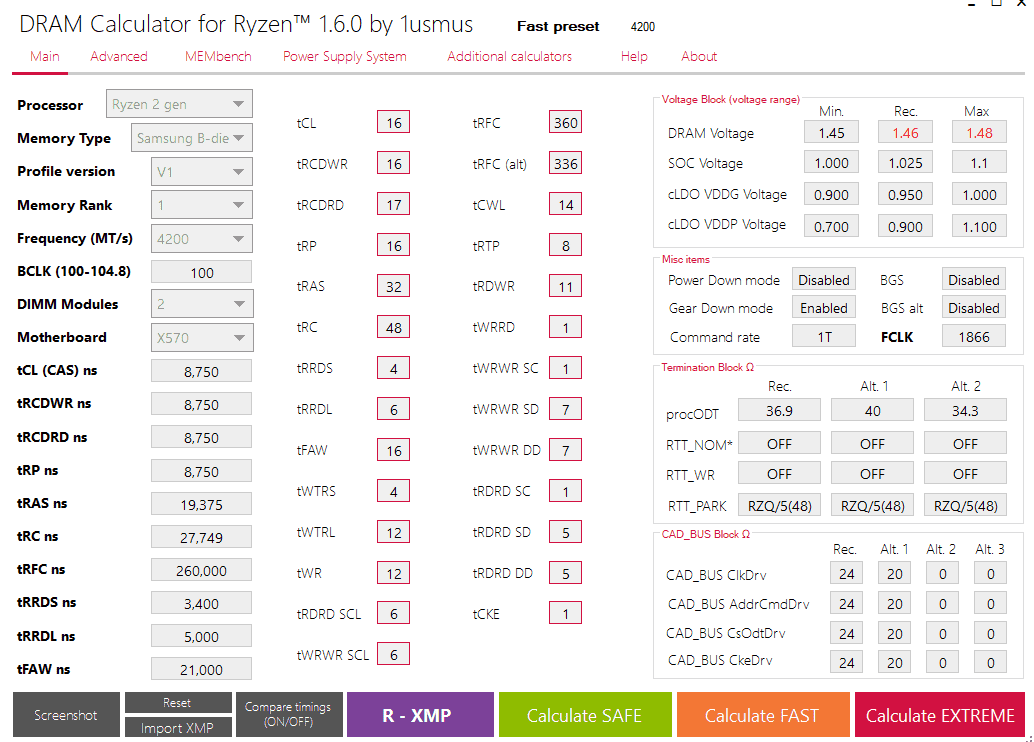
Task: Click procODT Alt. 2 value 34.3
Action: tap(965, 410)
